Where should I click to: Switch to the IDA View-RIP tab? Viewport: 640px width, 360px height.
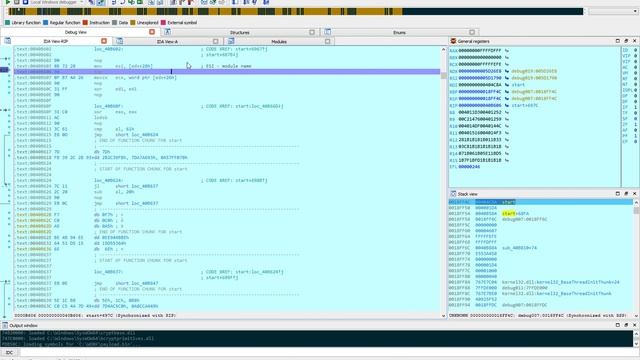56,41
